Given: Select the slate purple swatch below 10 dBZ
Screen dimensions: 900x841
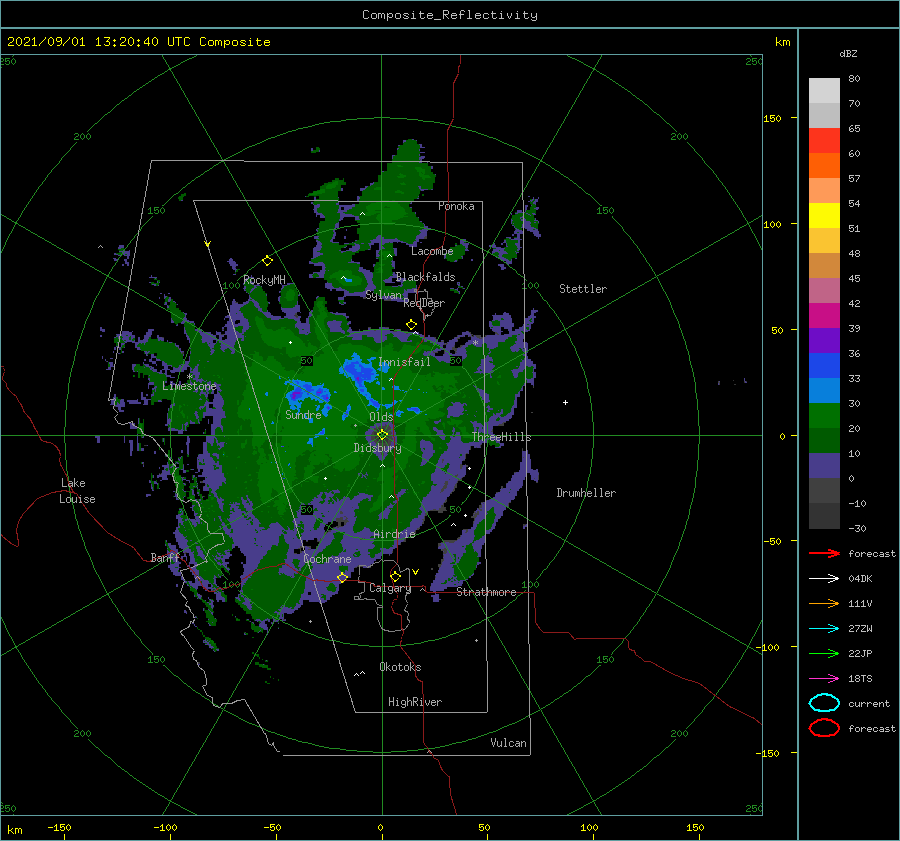Looking at the screenshot, I should coord(824,466).
